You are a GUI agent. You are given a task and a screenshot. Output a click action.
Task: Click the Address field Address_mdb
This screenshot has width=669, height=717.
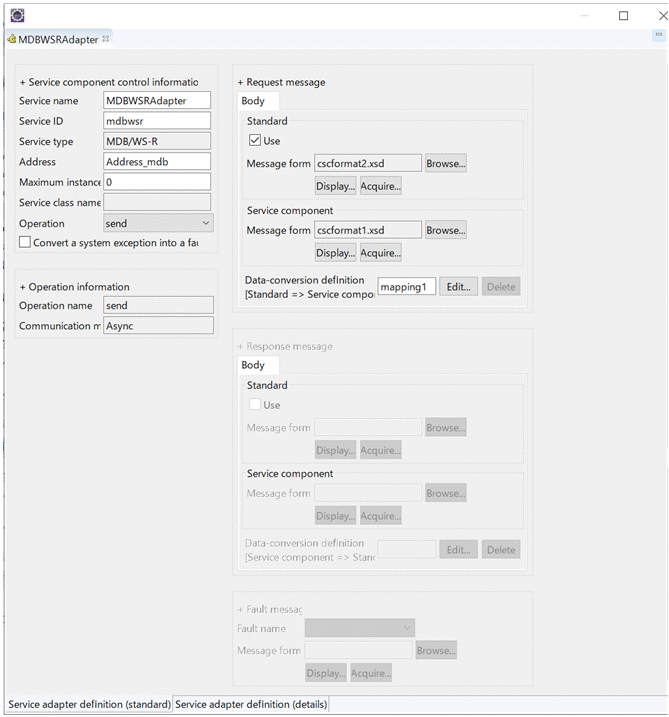point(157,161)
